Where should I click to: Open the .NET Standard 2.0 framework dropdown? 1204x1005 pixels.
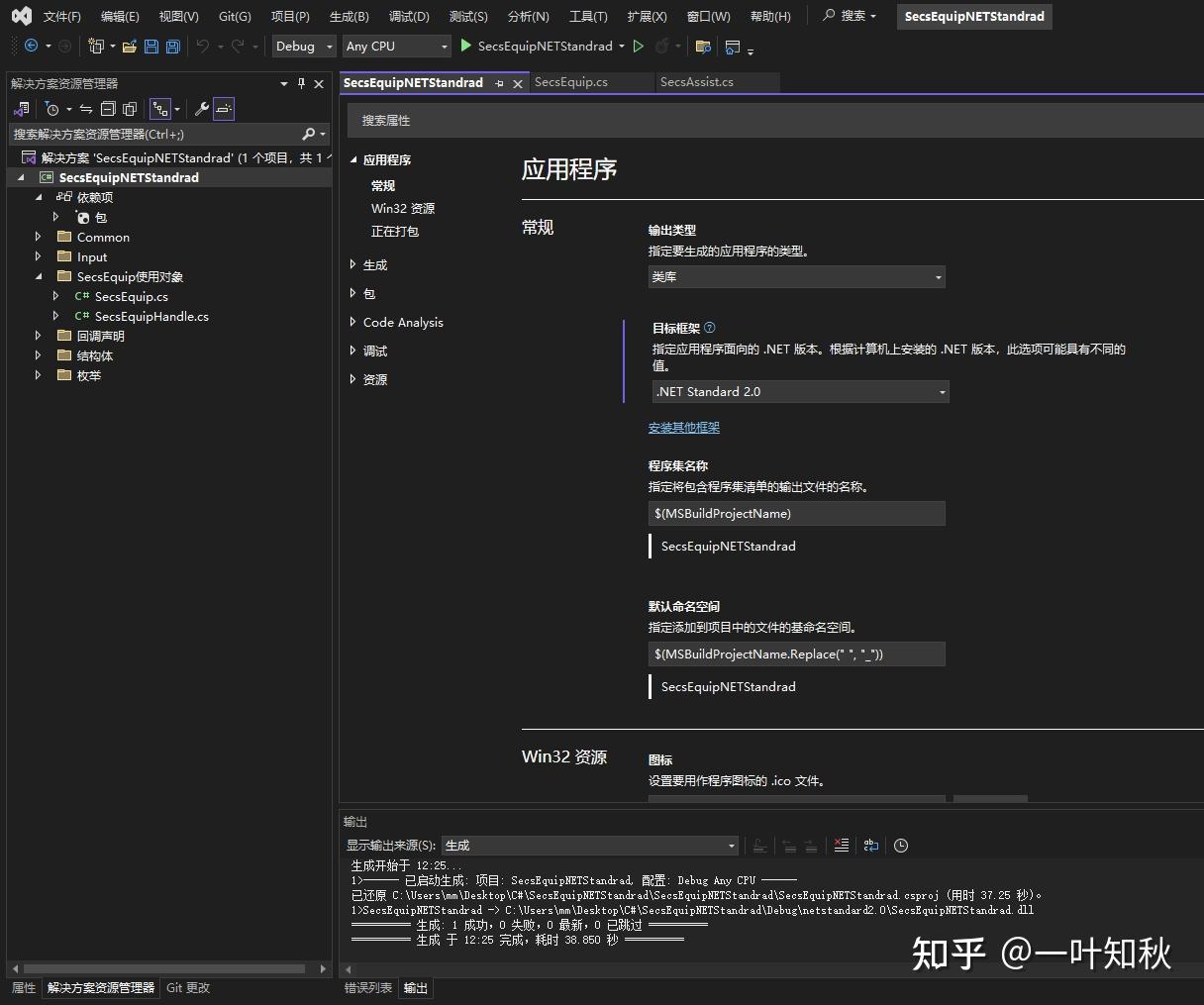tap(800, 392)
